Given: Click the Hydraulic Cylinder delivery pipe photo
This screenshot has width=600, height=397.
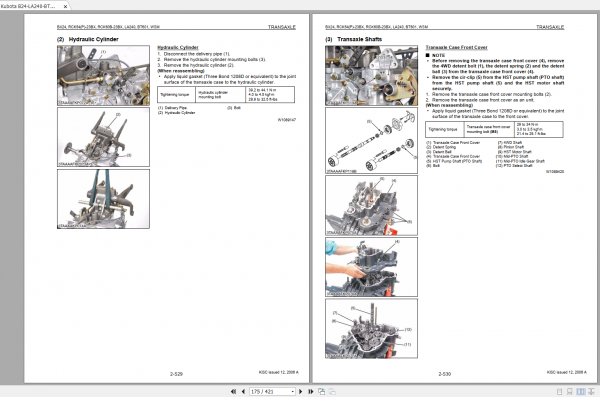Looking at the screenshot, I should pos(103,75).
